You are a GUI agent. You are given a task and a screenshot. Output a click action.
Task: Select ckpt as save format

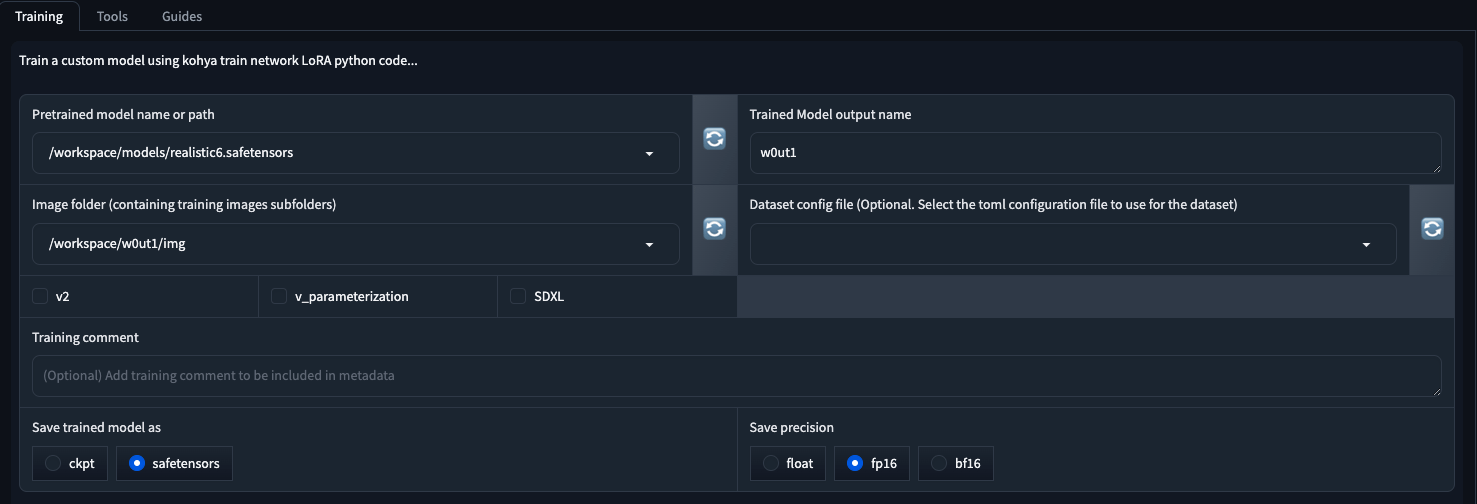(53, 464)
